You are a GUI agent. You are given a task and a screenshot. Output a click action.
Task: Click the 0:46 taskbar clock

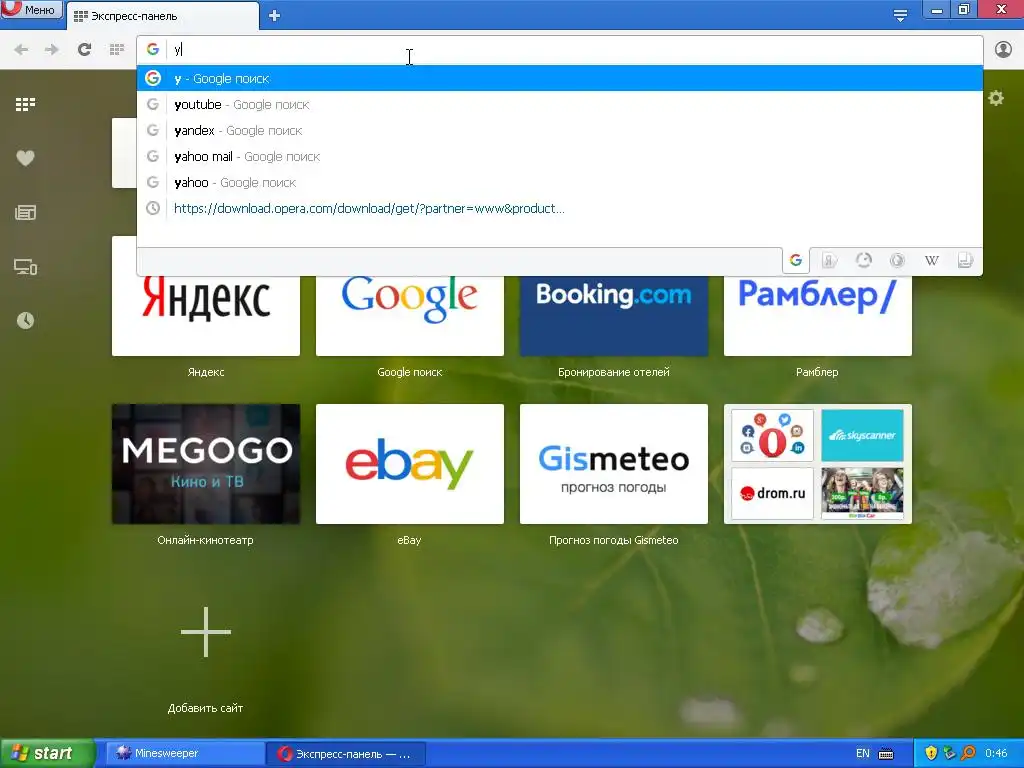pos(997,753)
